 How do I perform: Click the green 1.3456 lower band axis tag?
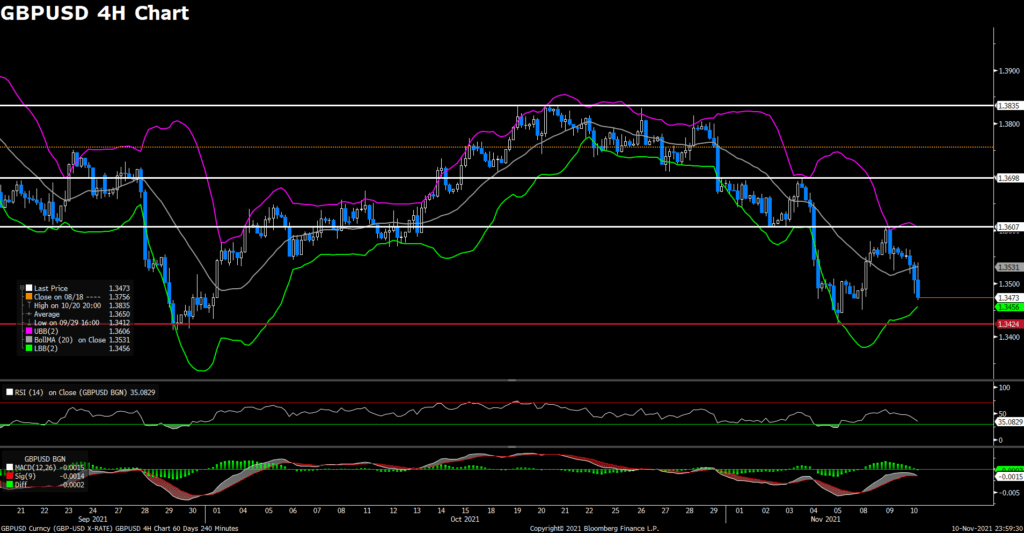pos(1008,306)
